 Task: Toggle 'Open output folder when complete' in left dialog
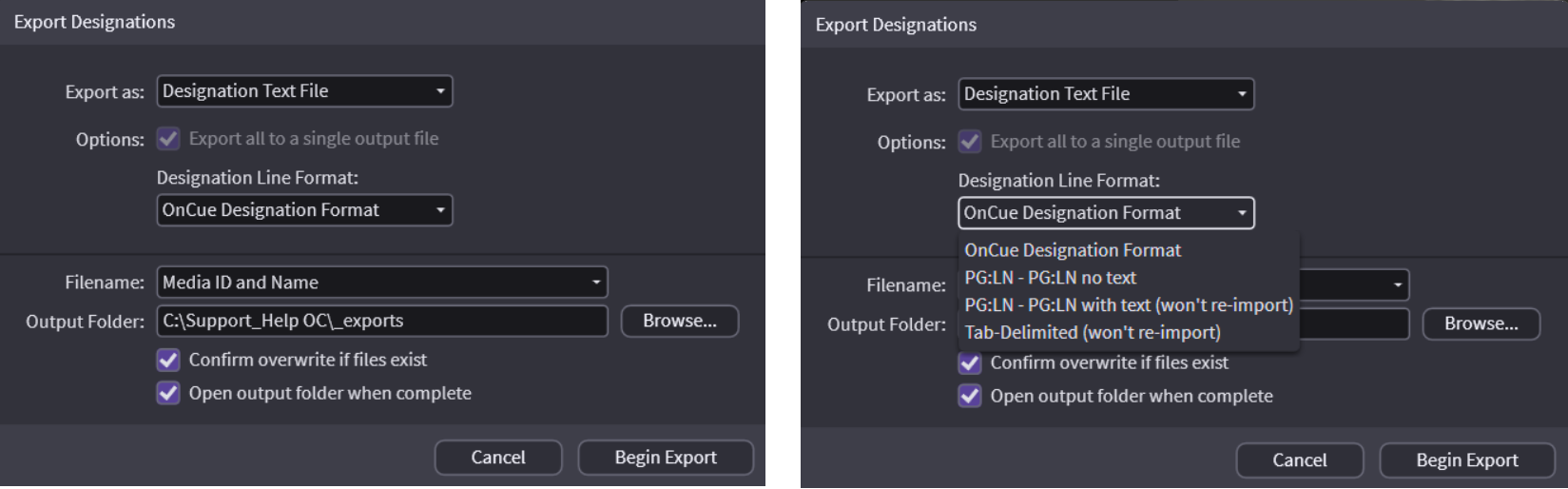pyautogui.click(x=168, y=394)
